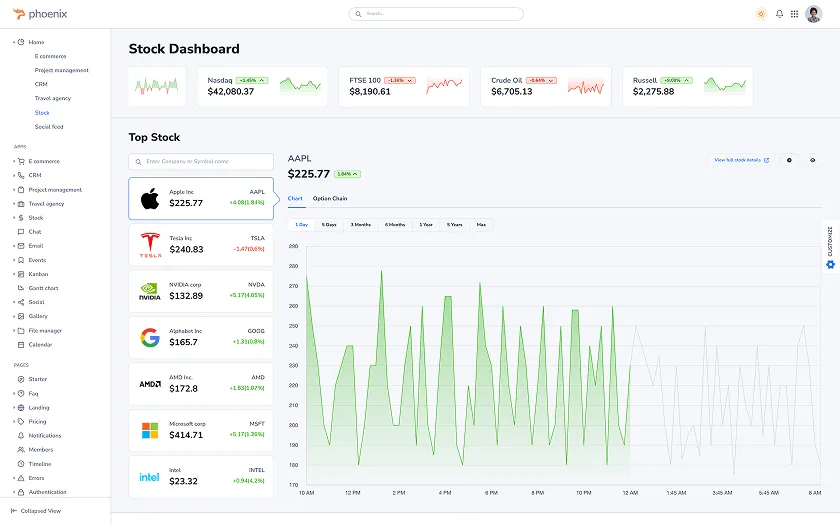Toggle the sun theme switcher icon

point(761,14)
